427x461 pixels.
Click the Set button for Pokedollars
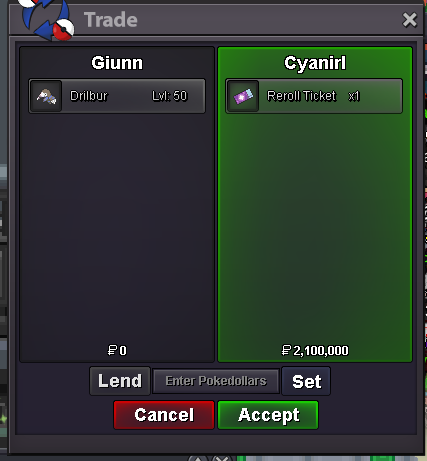click(x=306, y=381)
